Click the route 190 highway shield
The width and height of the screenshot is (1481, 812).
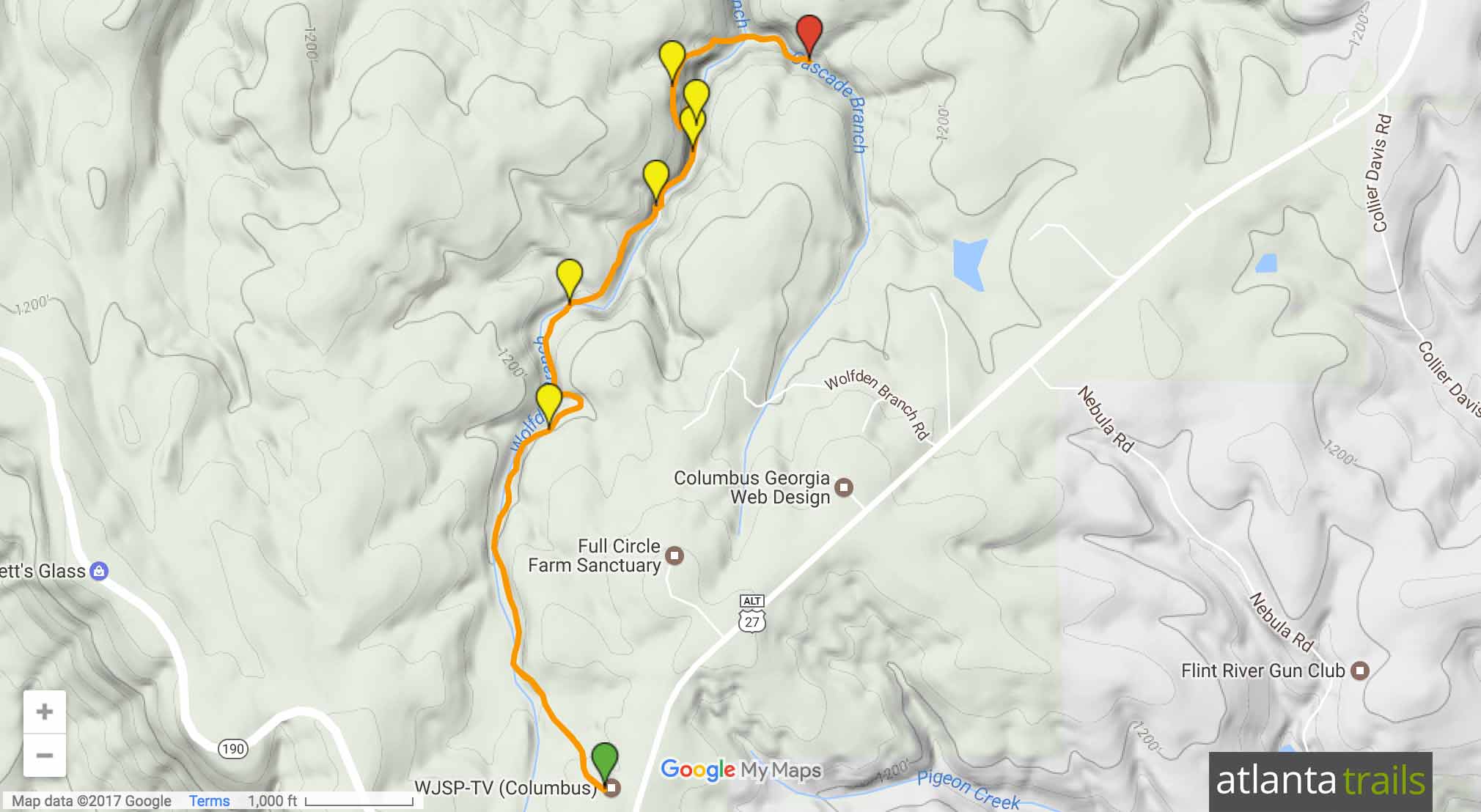click(x=232, y=749)
